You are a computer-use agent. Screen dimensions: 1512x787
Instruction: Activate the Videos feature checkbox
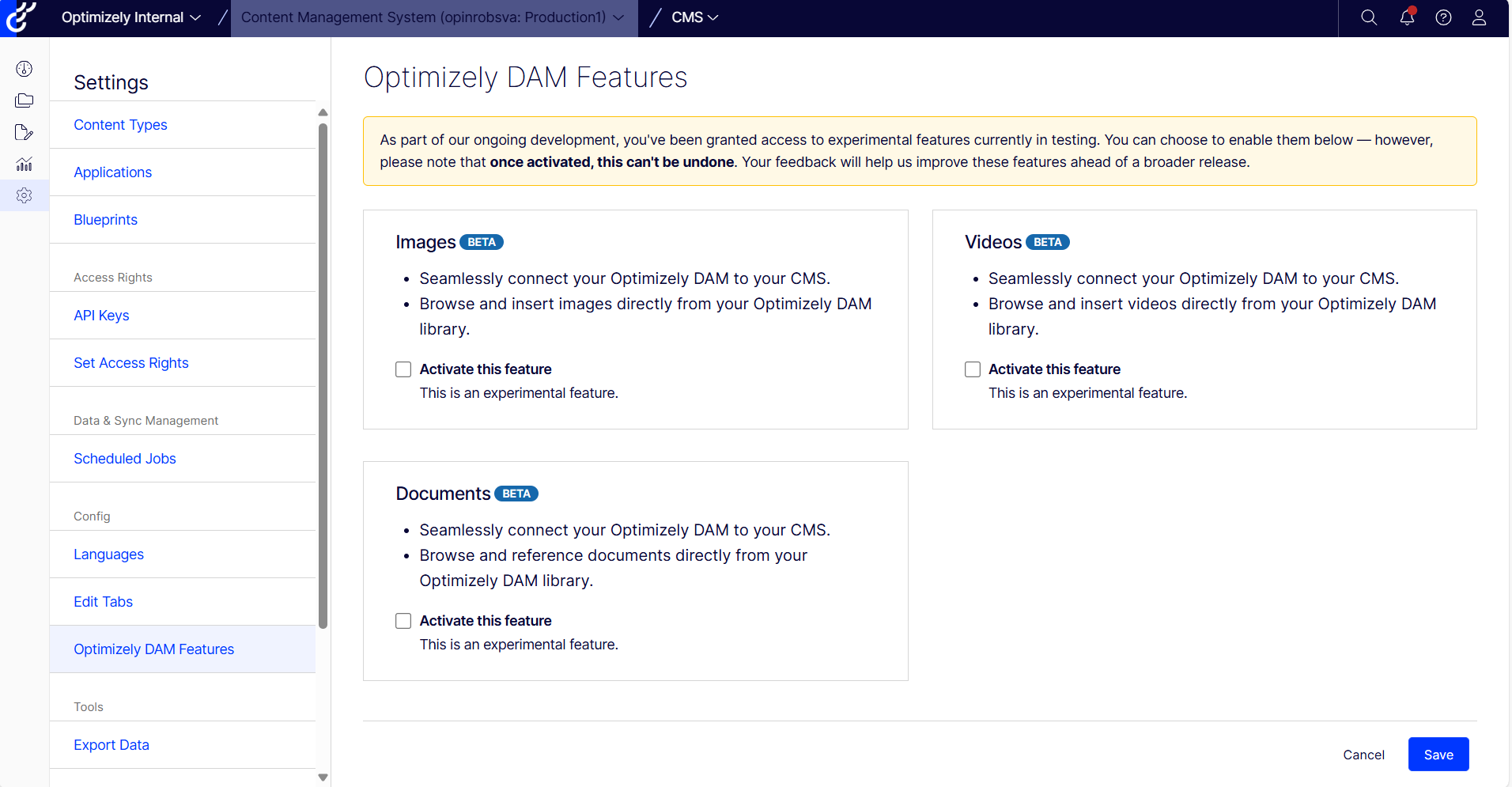tap(973, 369)
